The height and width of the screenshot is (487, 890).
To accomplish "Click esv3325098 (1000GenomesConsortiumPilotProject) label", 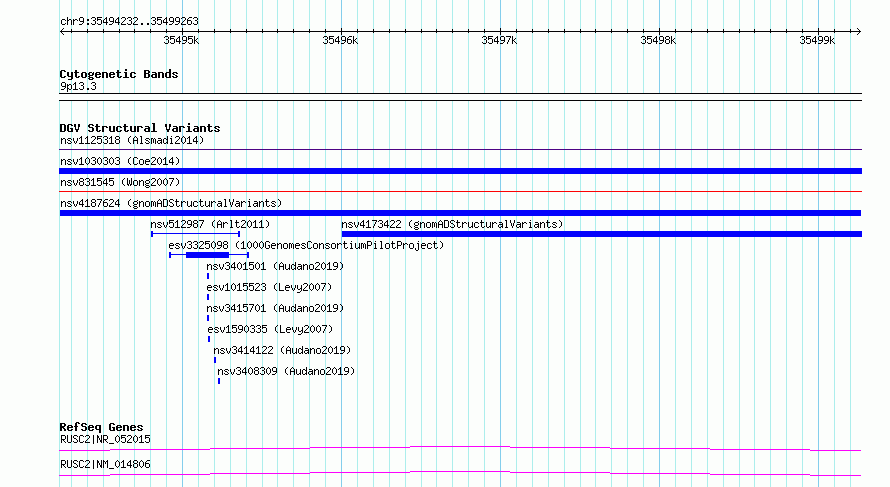I will coord(306,245).
